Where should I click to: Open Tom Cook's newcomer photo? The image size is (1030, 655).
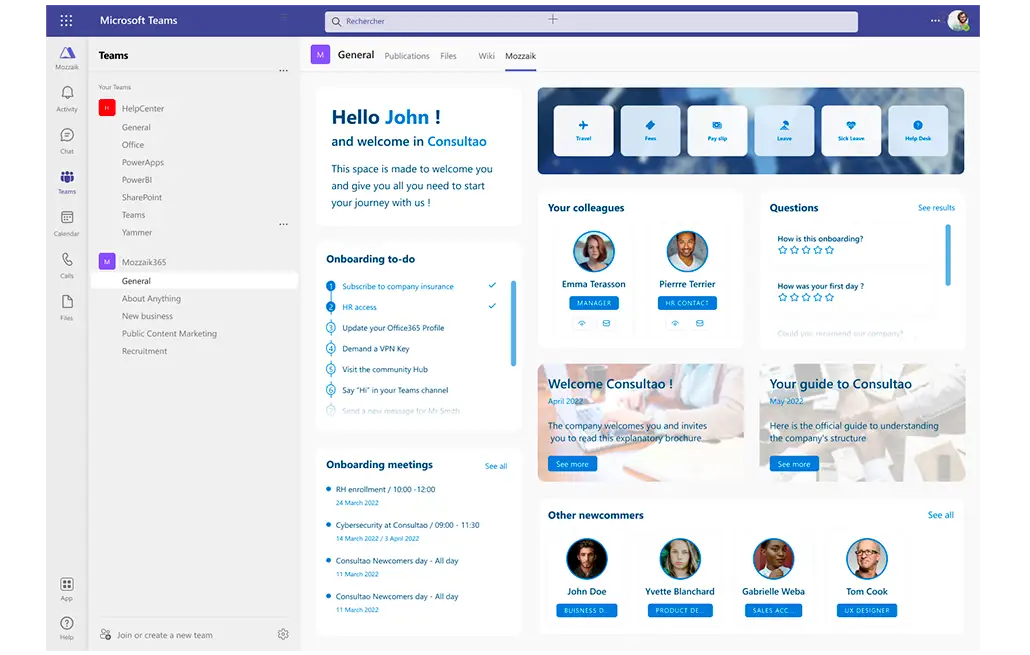click(866, 559)
